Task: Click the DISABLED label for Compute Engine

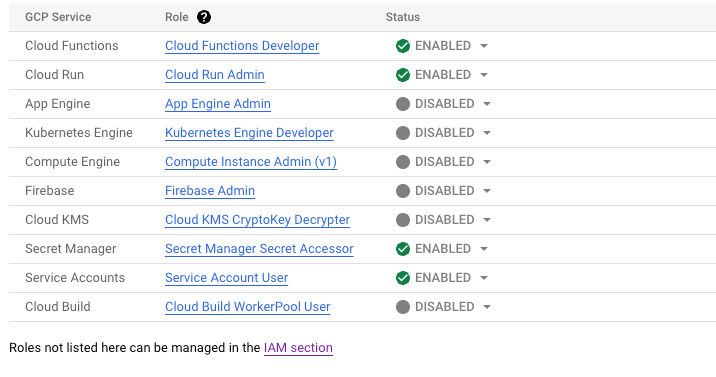Action: tap(445, 162)
